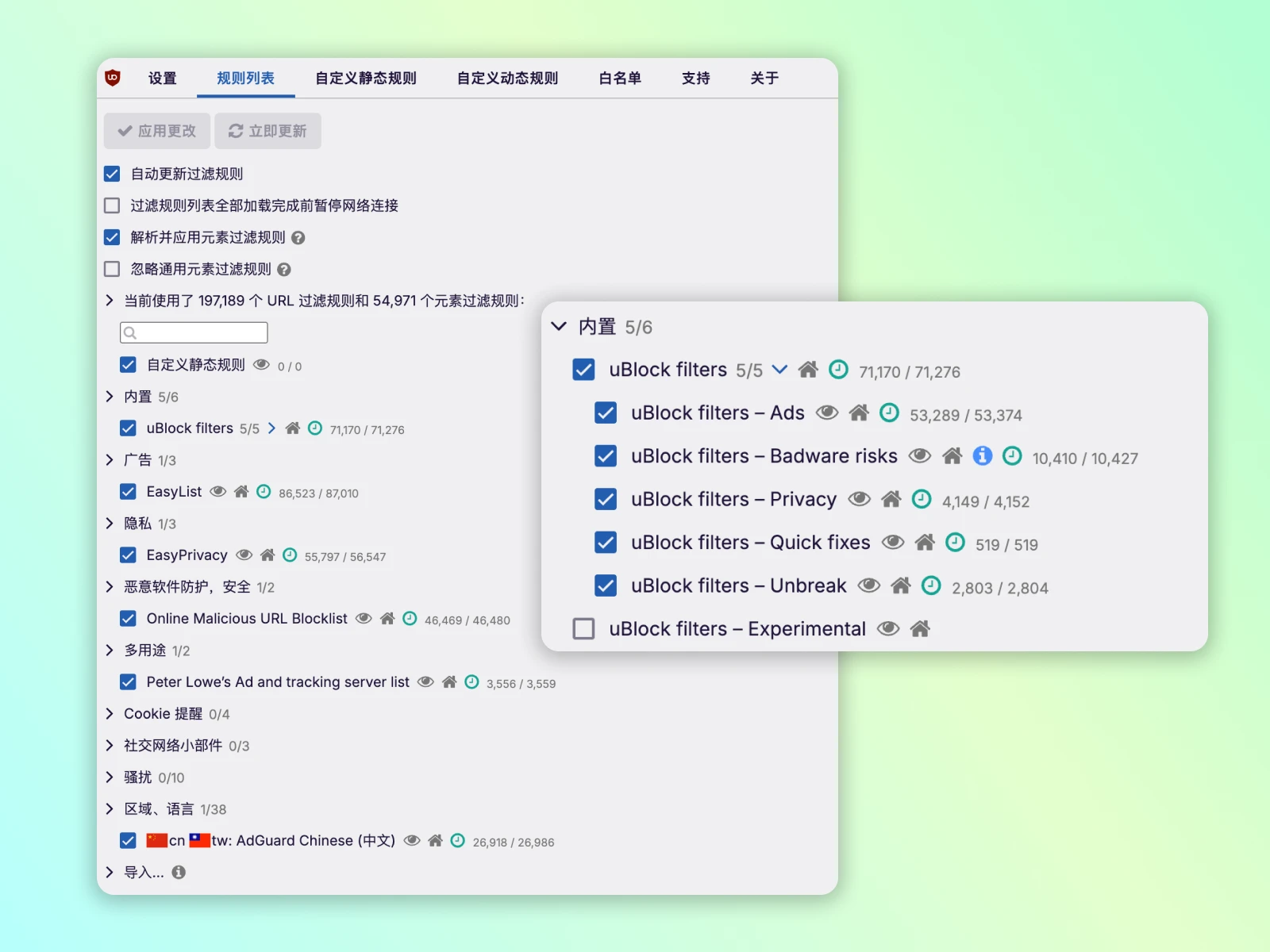Click EasyPrivacy clock icon
Image resolution: width=1270 pixels, height=952 pixels.
(x=290, y=555)
